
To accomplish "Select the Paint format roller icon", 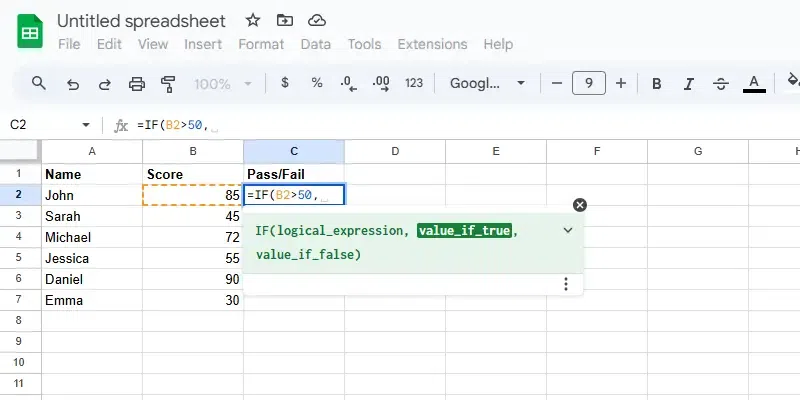I will tap(168, 83).
